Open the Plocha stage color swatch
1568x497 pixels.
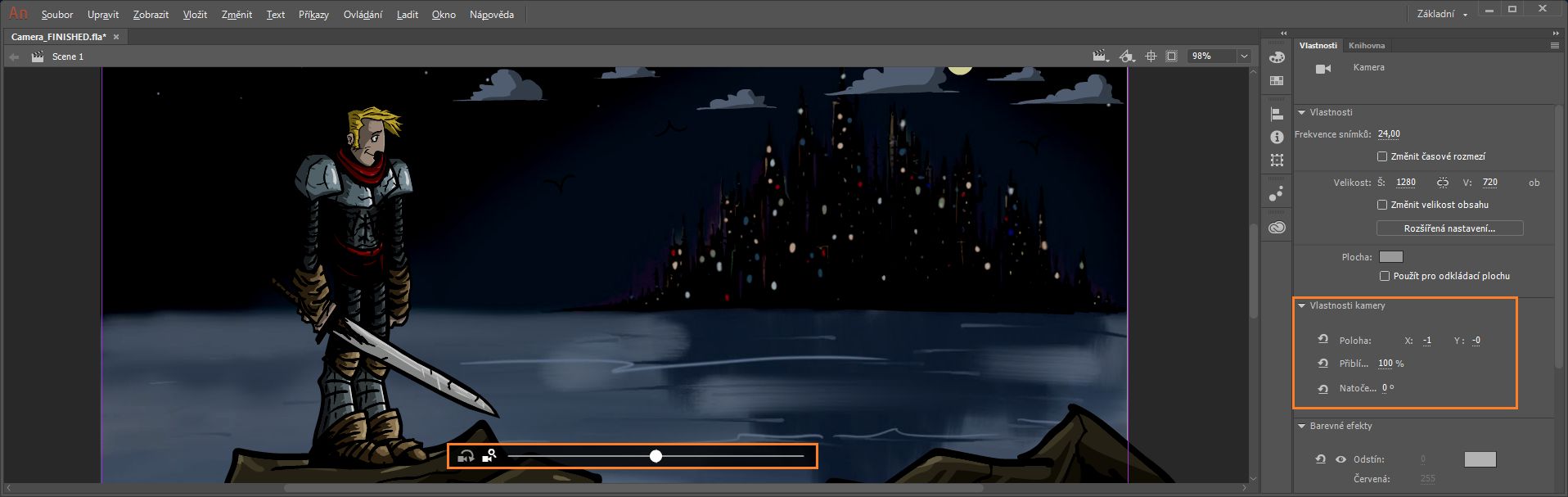tap(1391, 257)
